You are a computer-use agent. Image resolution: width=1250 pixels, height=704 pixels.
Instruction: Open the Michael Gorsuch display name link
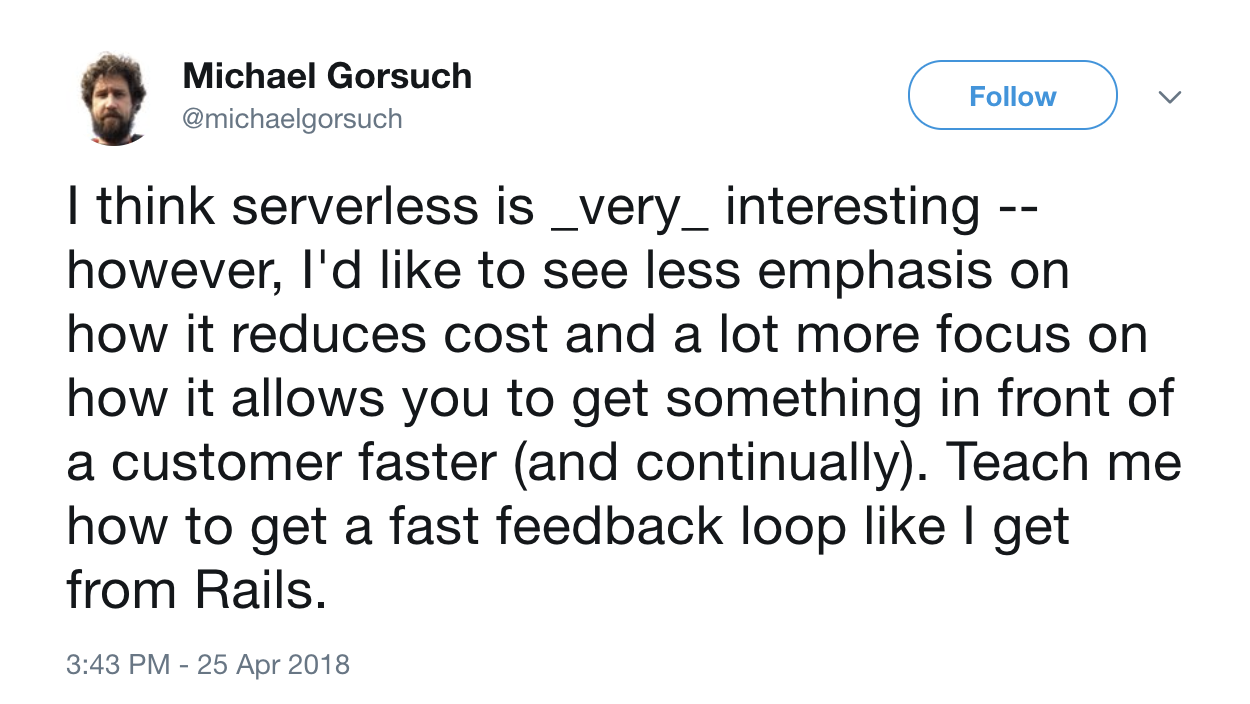click(327, 75)
